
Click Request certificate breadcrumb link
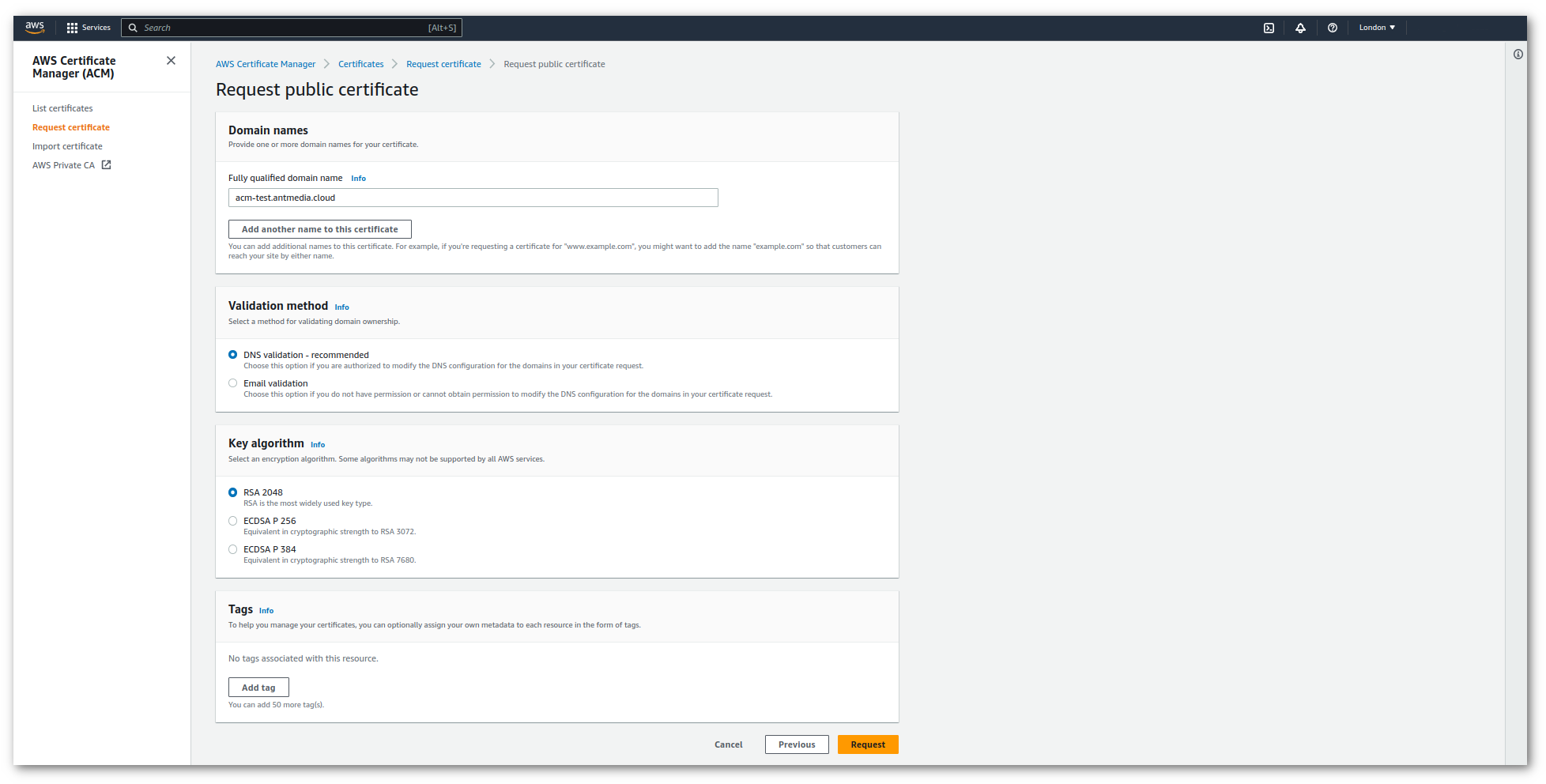click(x=443, y=64)
